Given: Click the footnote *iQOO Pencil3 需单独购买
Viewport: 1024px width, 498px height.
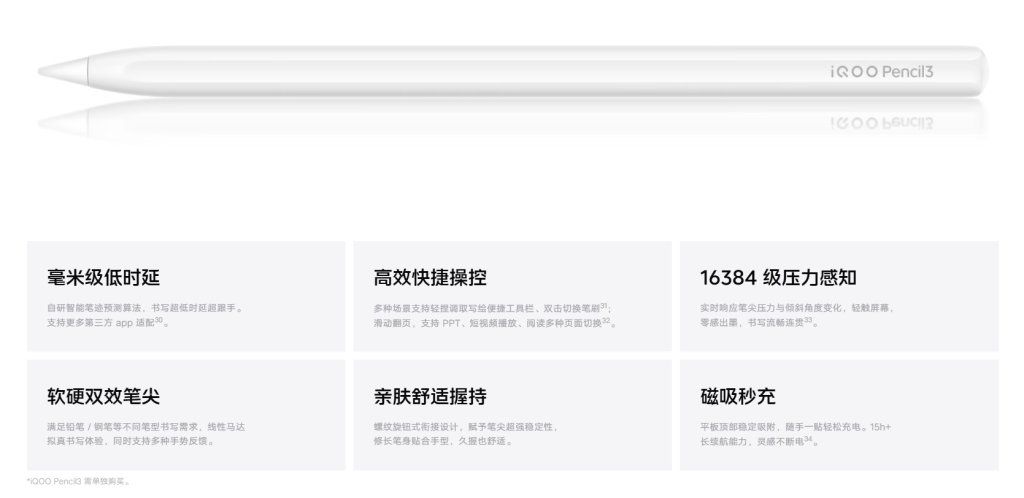Looking at the screenshot, I should click(78, 482).
